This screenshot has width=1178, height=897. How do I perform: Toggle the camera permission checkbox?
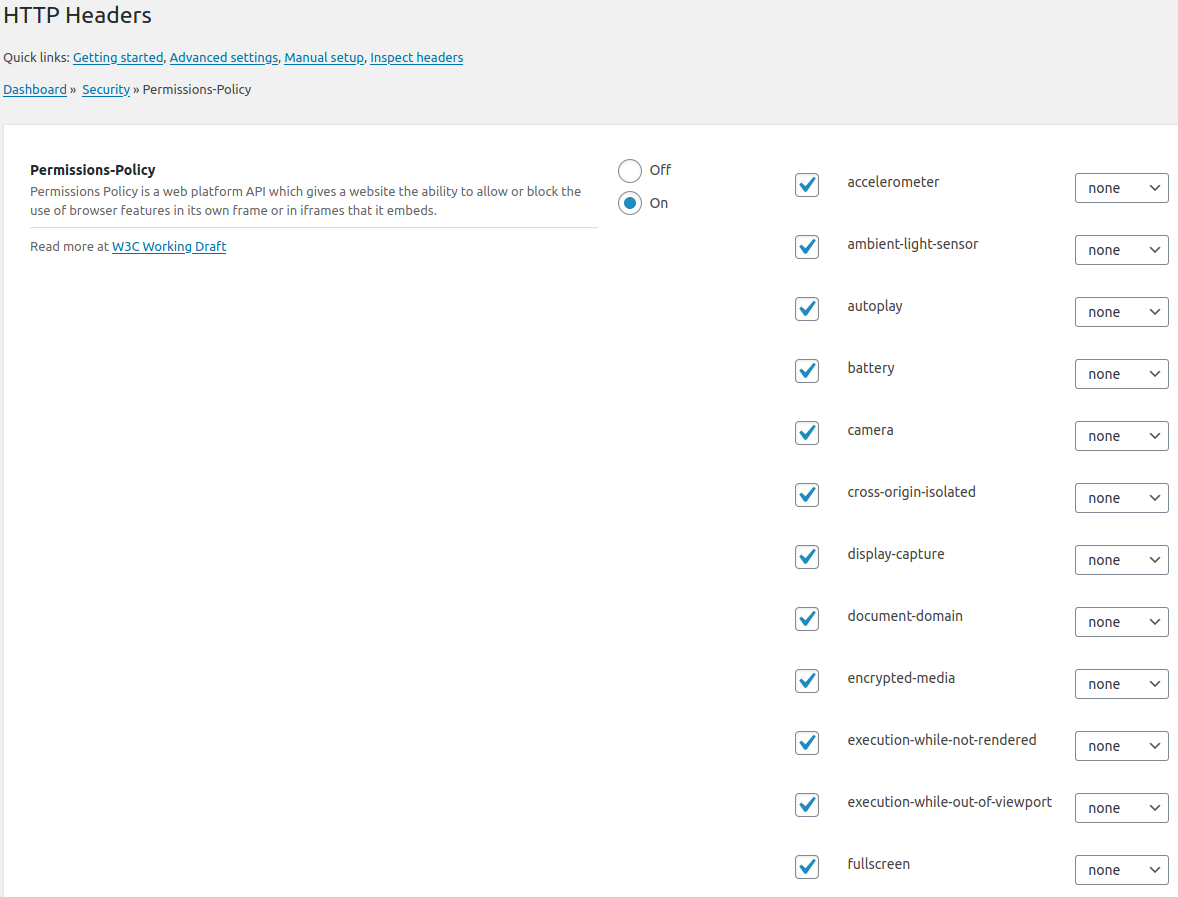click(806, 433)
